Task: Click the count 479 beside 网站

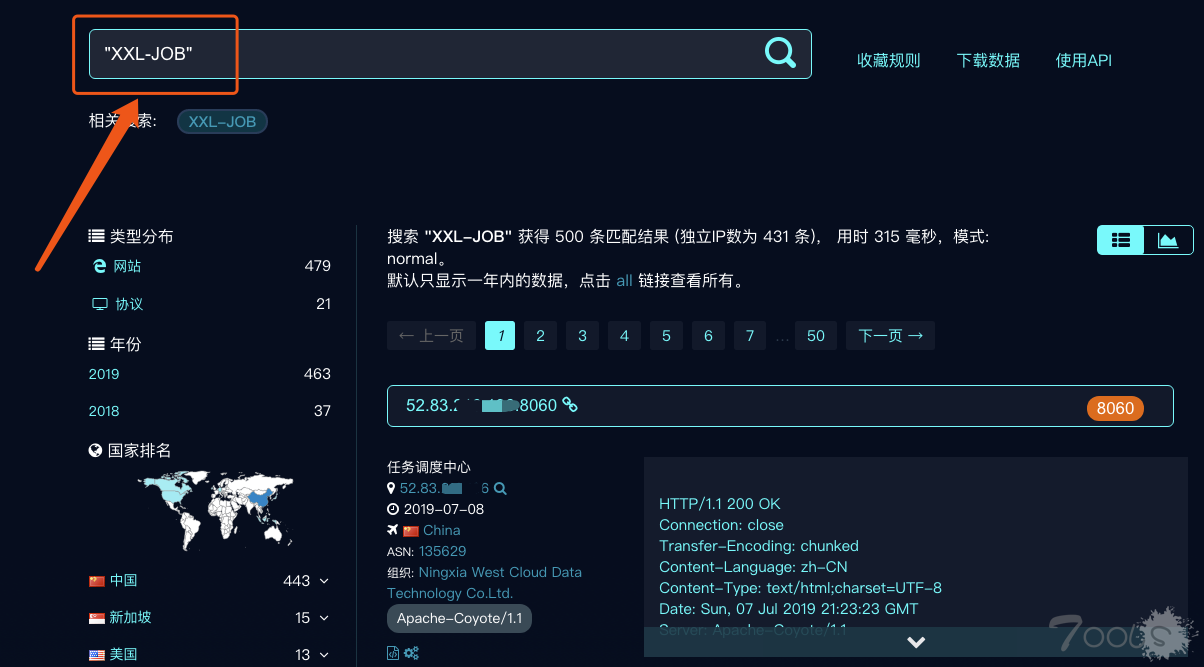Action: (318, 266)
